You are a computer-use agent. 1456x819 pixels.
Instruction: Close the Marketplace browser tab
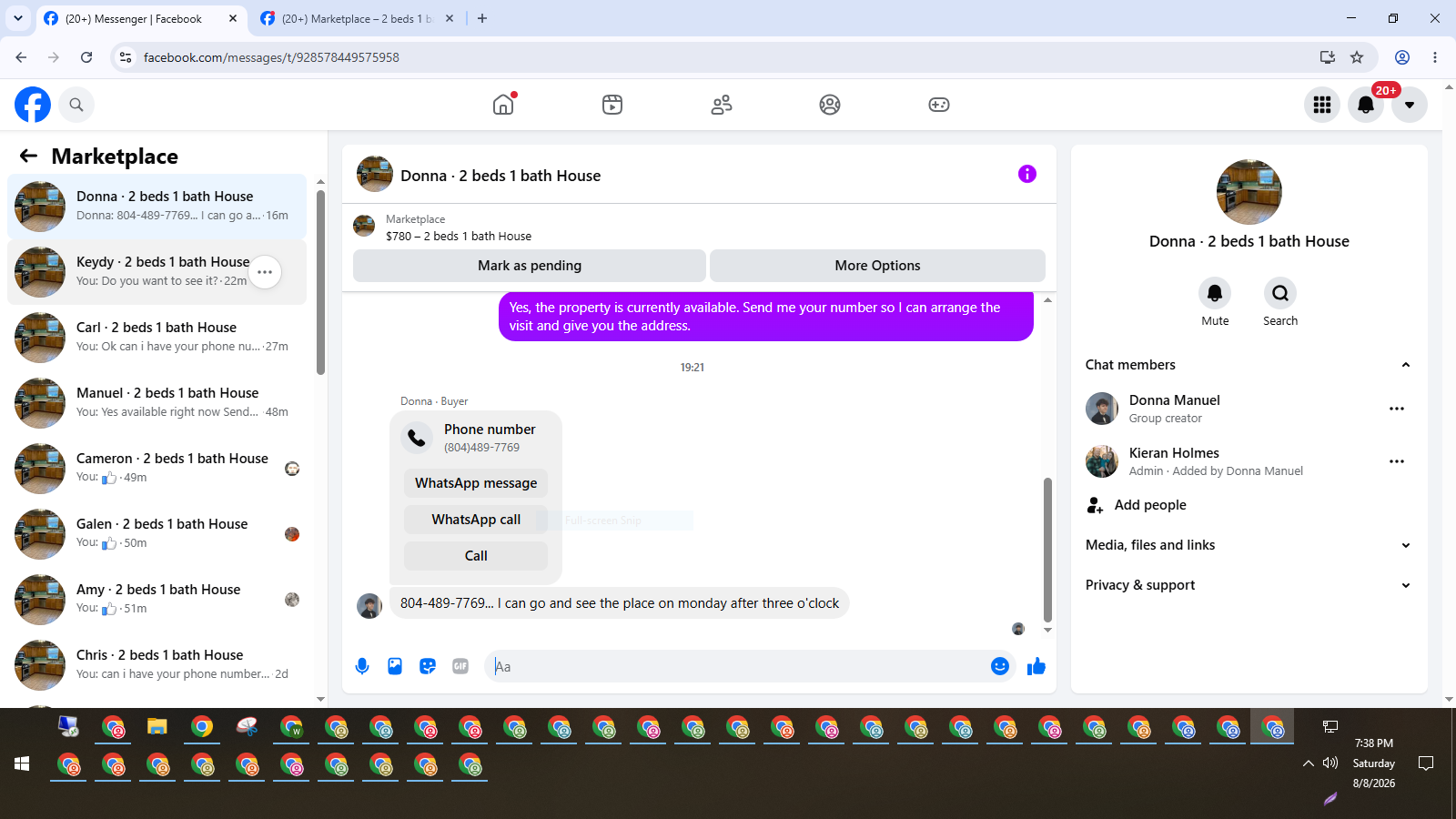[450, 18]
